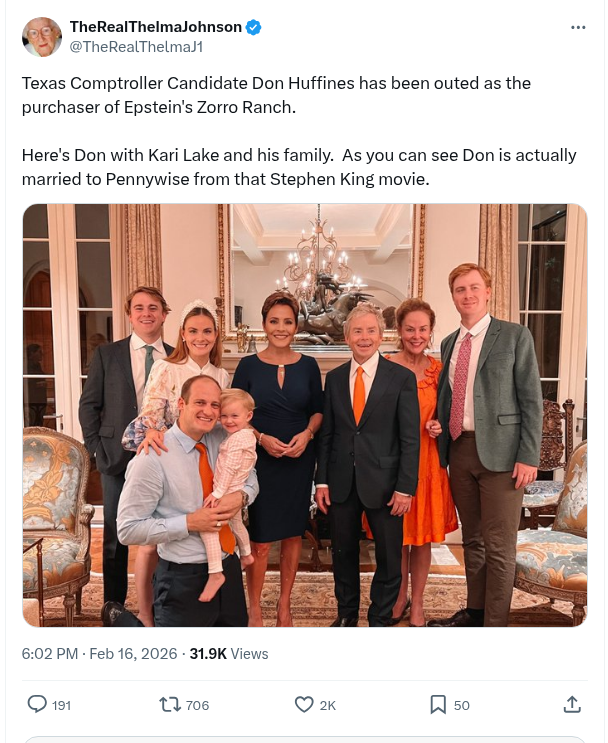Screen dimensions: 608x743
Task: Click the 706 repost count
Action: [198, 706]
